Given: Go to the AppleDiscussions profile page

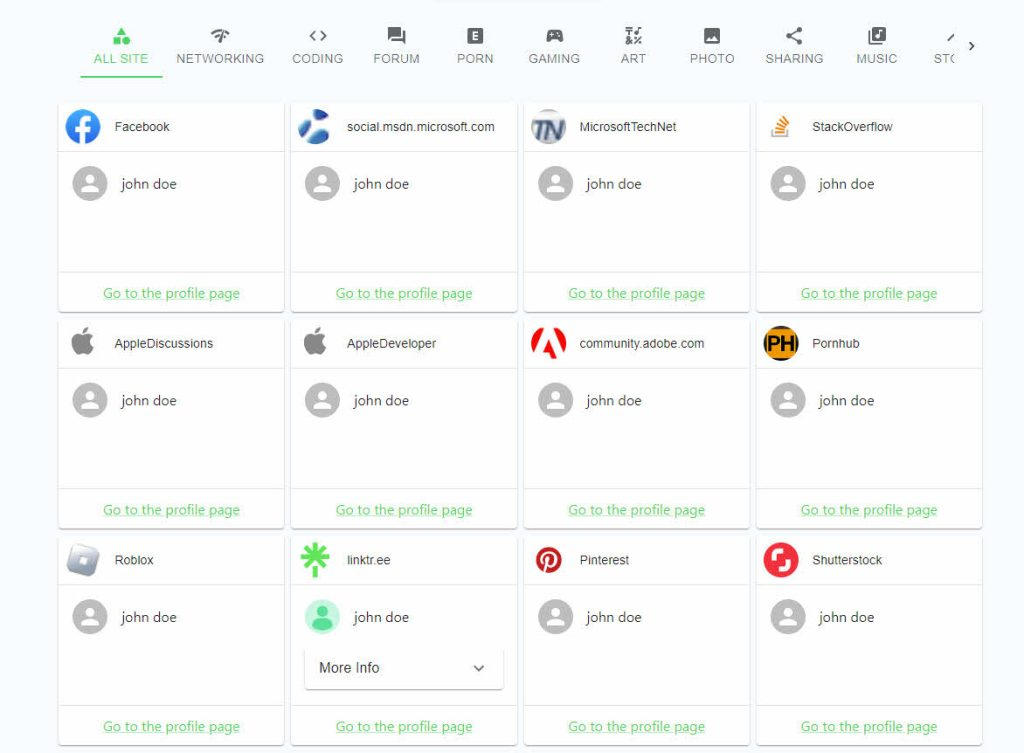Looking at the screenshot, I should [171, 510].
